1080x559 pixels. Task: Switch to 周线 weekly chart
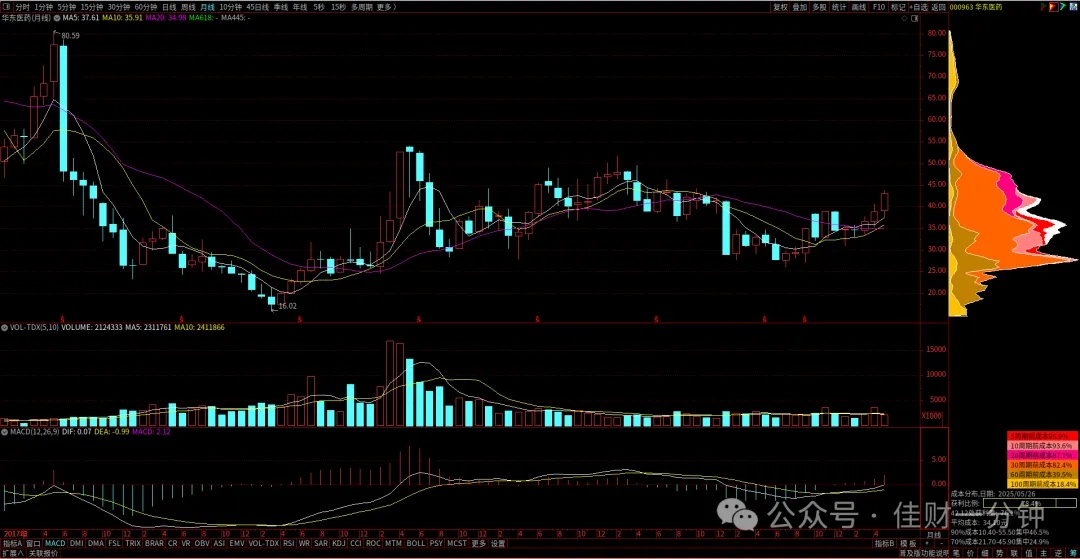[x=188, y=6]
